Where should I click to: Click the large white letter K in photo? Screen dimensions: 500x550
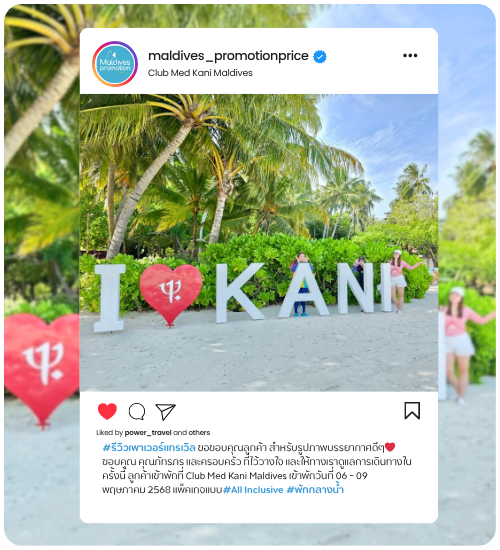click(x=240, y=293)
